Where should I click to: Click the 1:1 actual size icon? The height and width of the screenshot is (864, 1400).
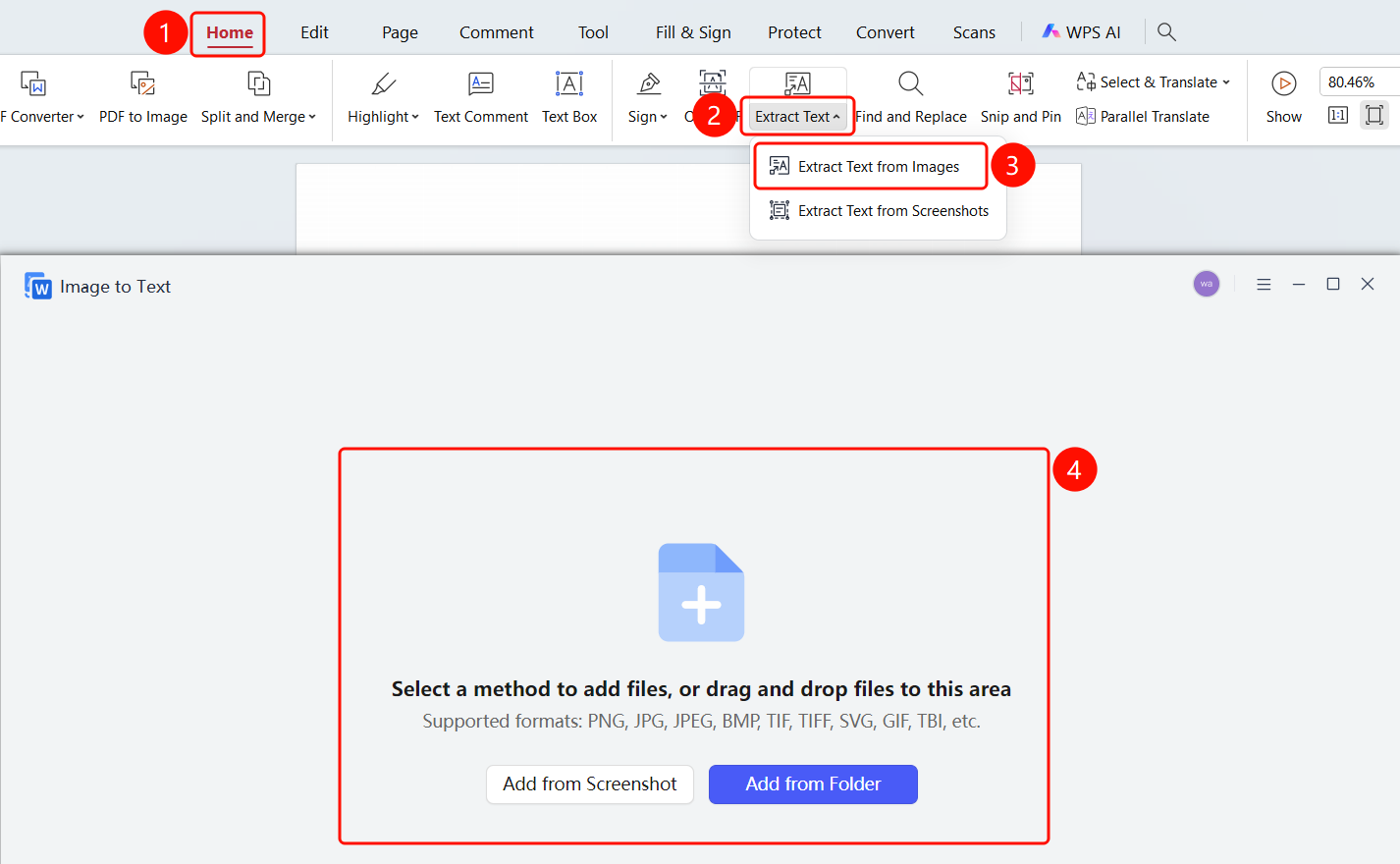click(x=1338, y=115)
